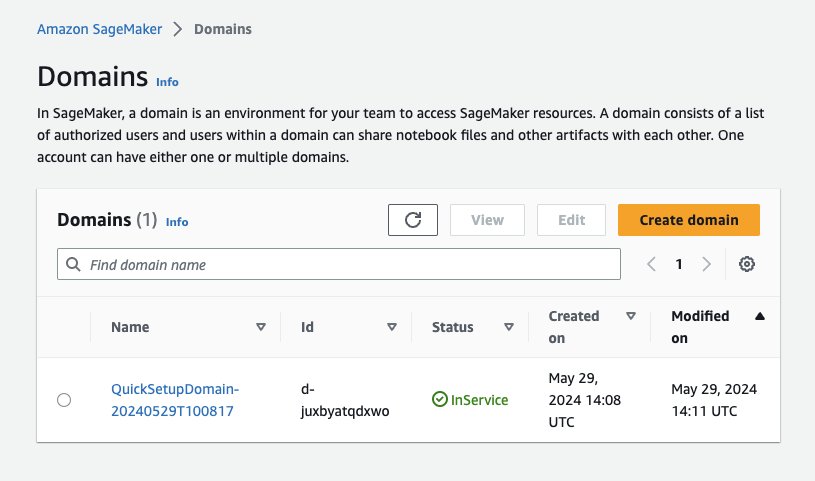Select the QuickSetupDomain radio button
Screen dimensions: 815x481
(x=64, y=400)
